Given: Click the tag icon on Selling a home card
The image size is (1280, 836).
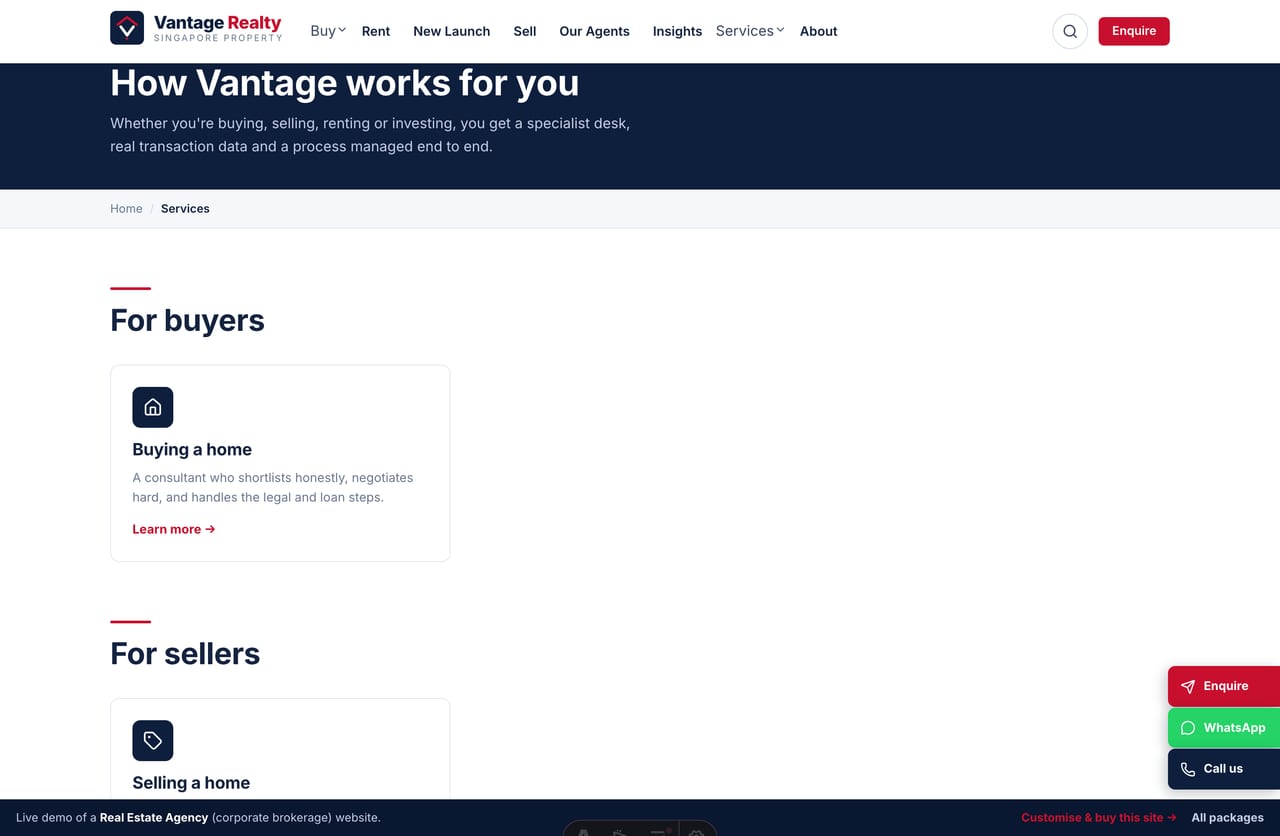Looking at the screenshot, I should click(x=153, y=740).
